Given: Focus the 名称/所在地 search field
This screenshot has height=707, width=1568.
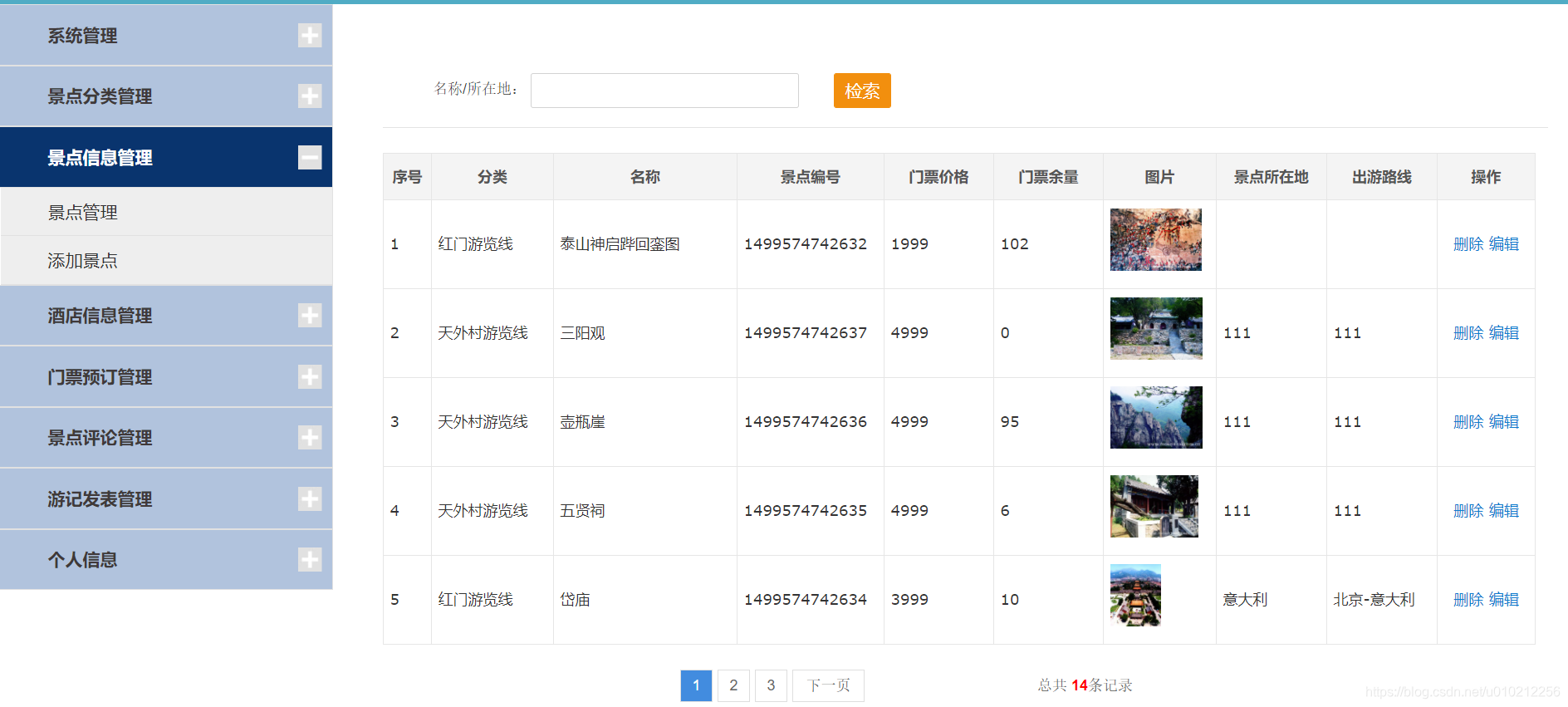Looking at the screenshot, I should coord(664,91).
